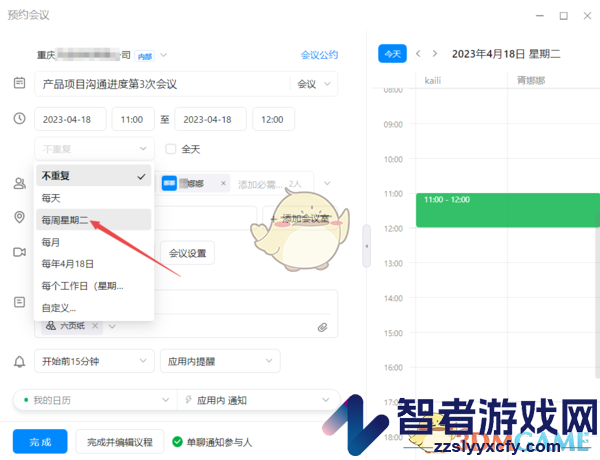Open 开始前15分钟 reminder dropdown
The height and width of the screenshot is (460, 600).
coord(95,361)
